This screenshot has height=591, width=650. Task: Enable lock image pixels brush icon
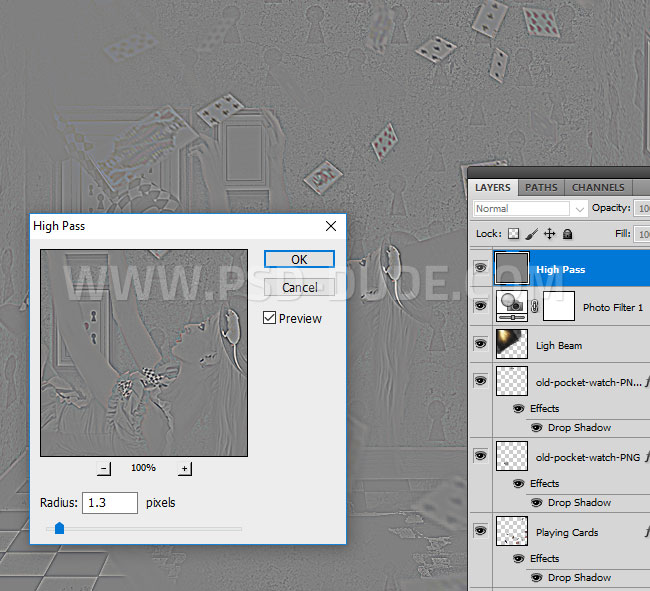pyautogui.click(x=531, y=234)
